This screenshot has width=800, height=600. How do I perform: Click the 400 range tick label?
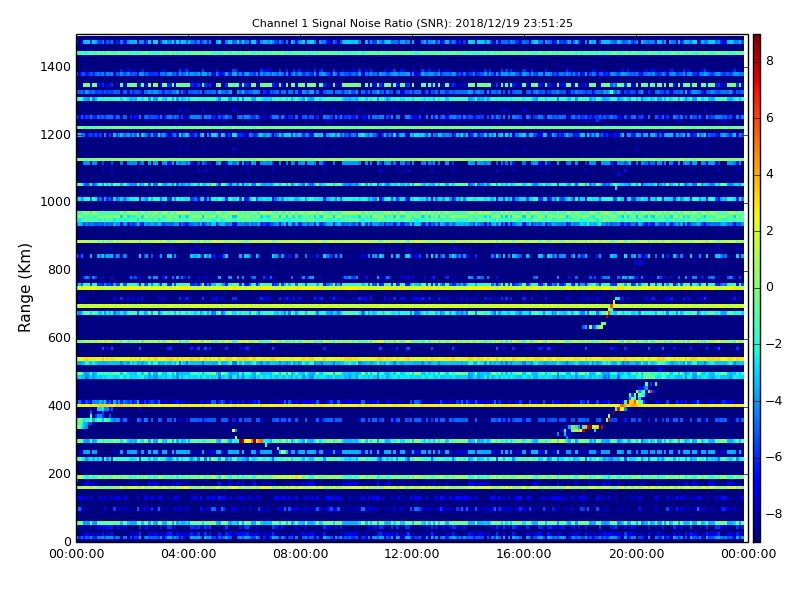pos(59,406)
